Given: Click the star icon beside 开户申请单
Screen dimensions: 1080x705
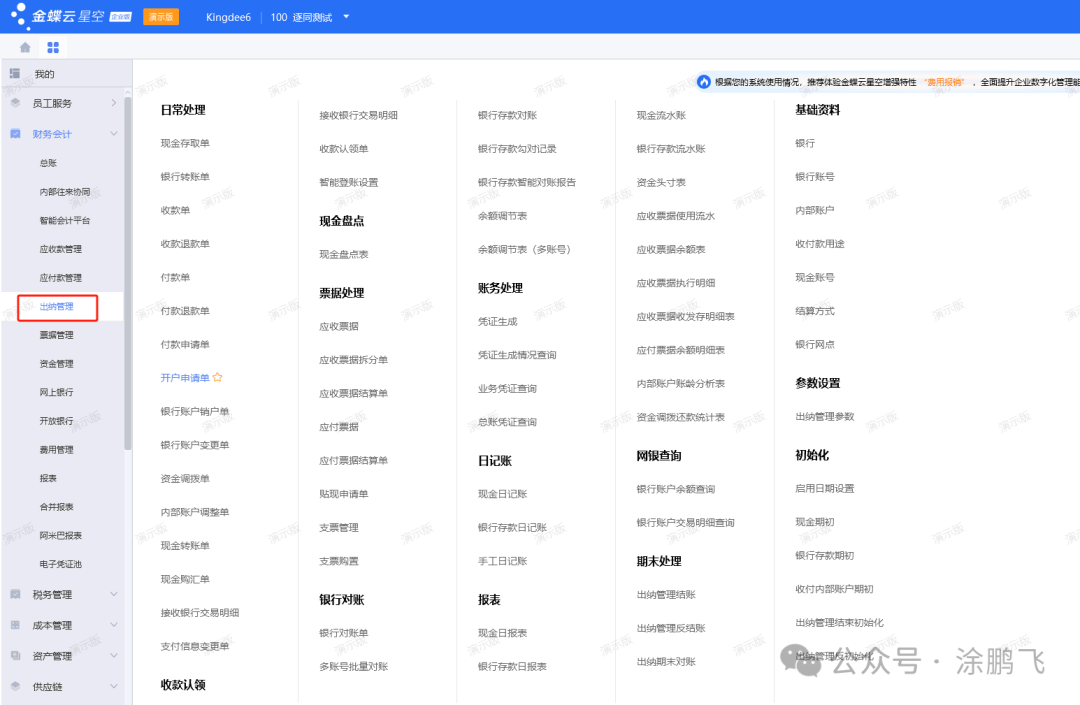Looking at the screenshot, I should 217,378.
